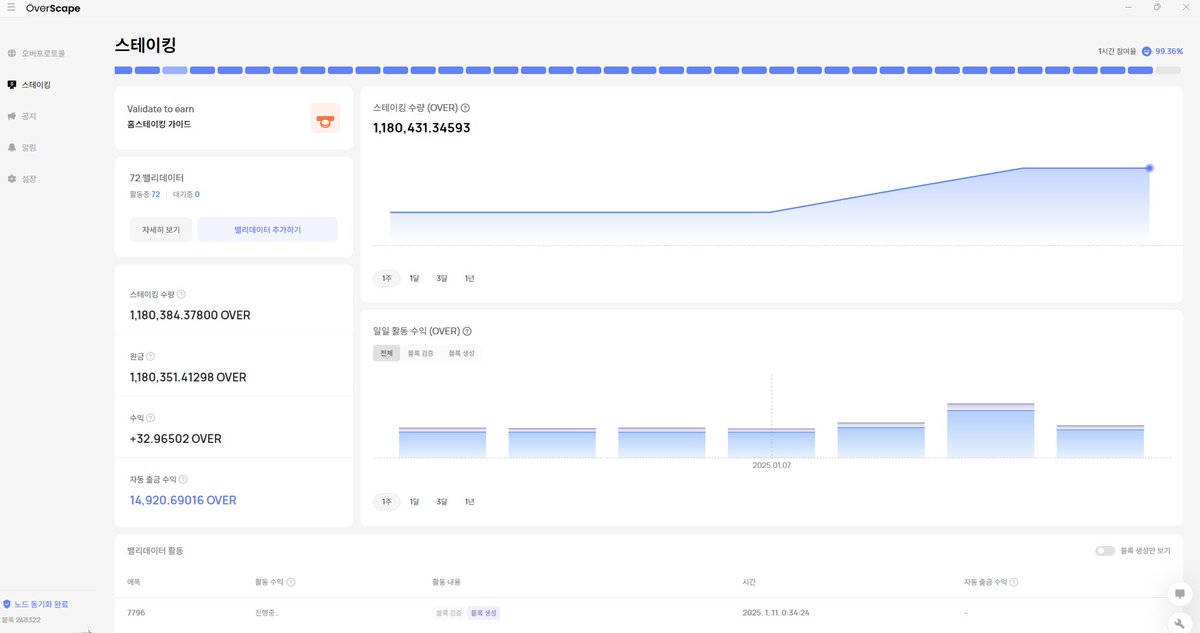Viewport: 1200px width, 633px height.
Task: Click help icon next to 원금
Action: coord(151,356)
